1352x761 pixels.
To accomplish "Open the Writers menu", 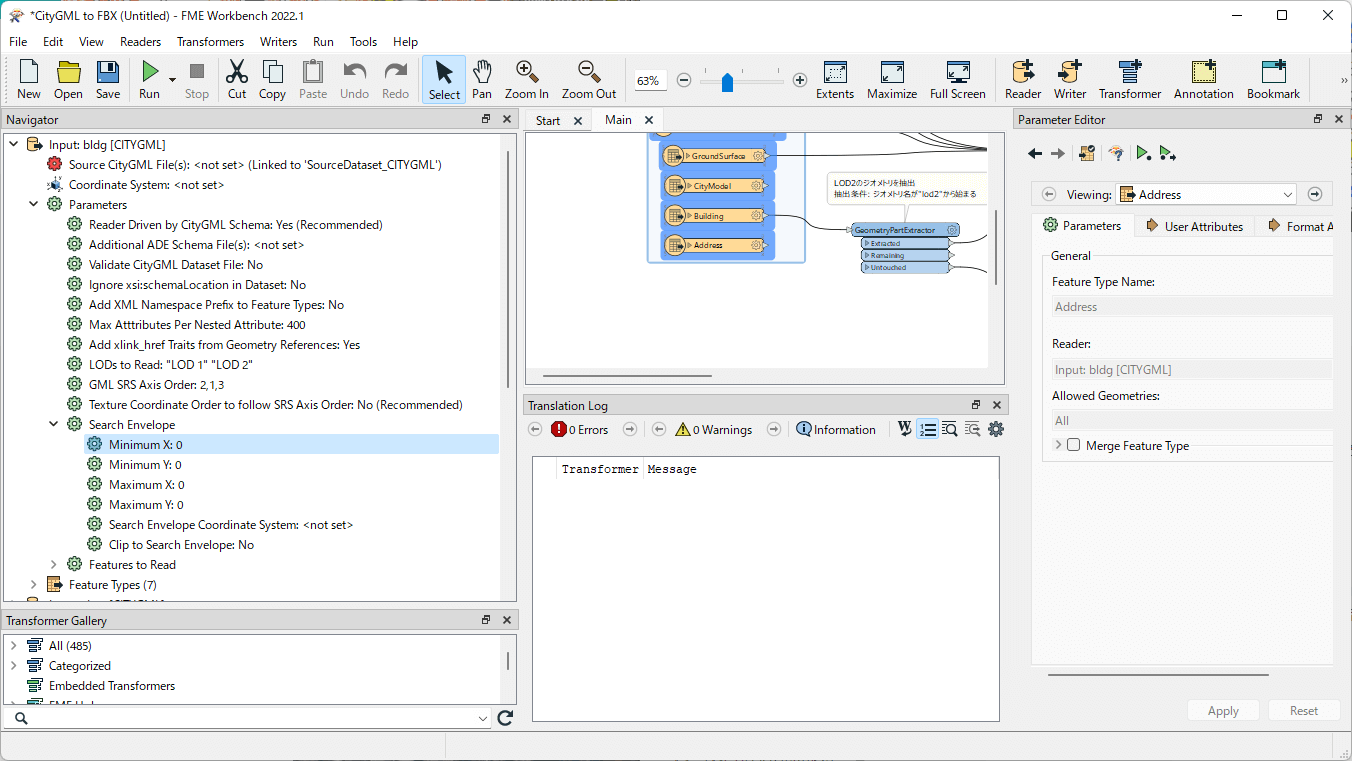I will pos(278,42).
